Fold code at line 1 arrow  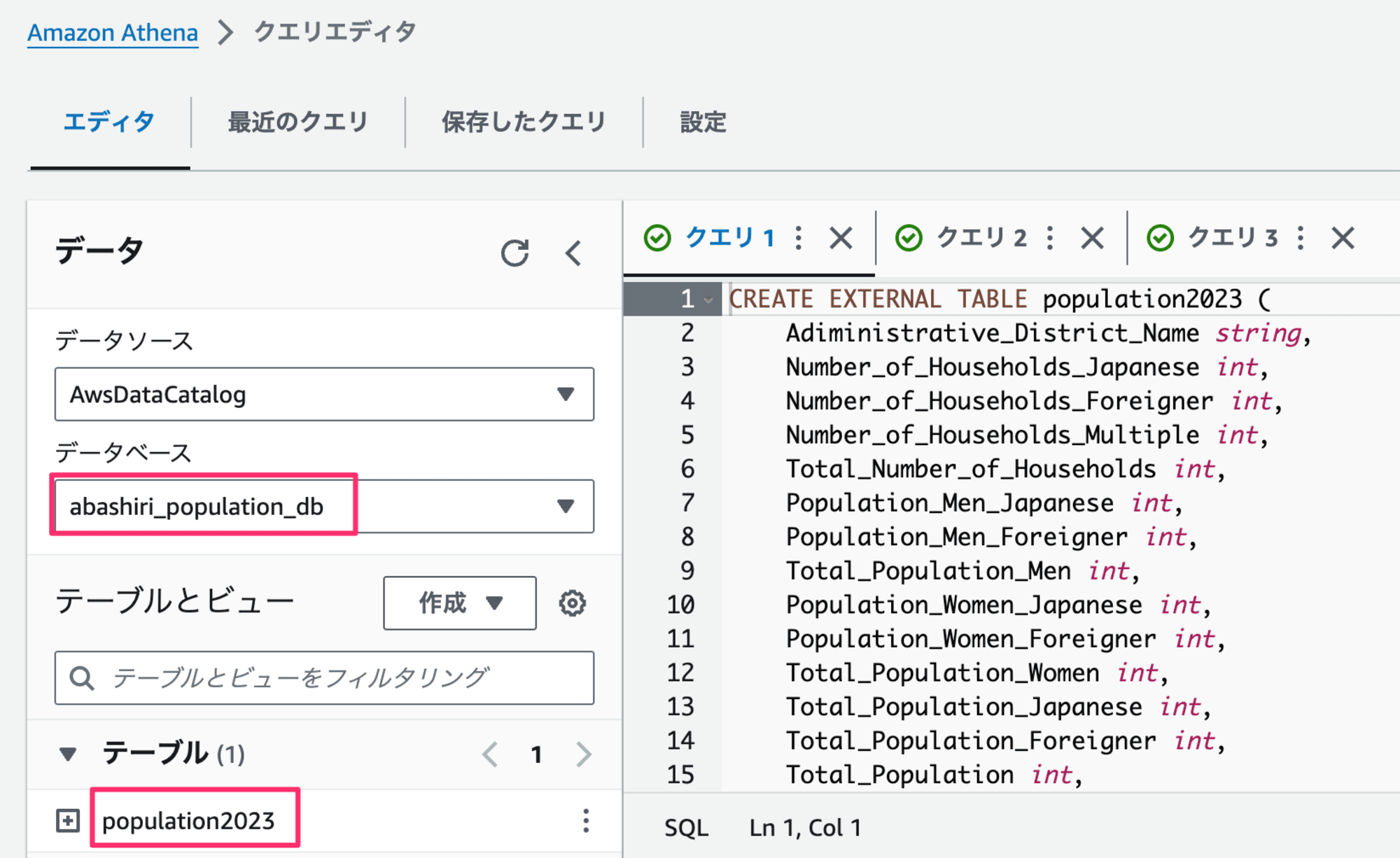click(708, 300)
